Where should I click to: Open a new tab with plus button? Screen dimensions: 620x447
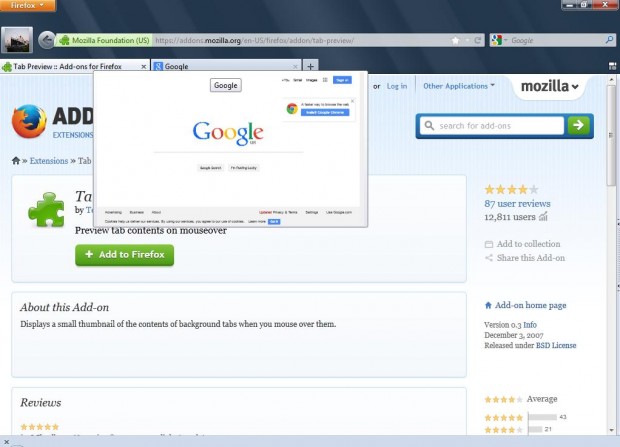(x=310, y=66)
